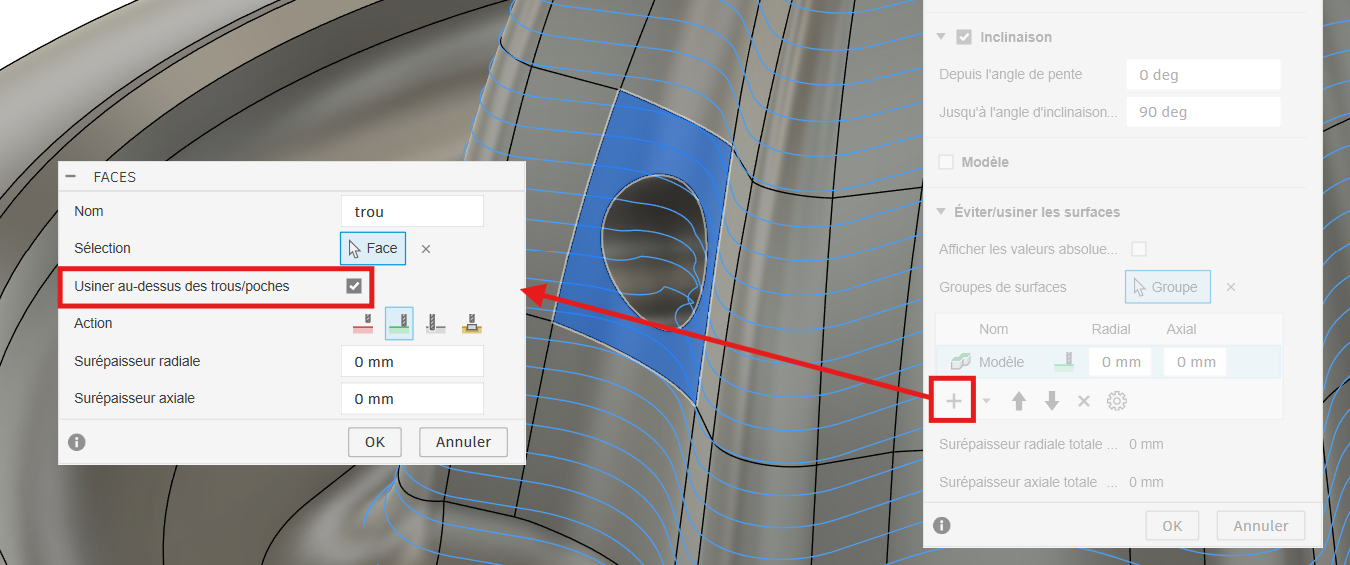Collapse the FACES dialog panel
The image size is (1350, 565).
pos(71,176)
